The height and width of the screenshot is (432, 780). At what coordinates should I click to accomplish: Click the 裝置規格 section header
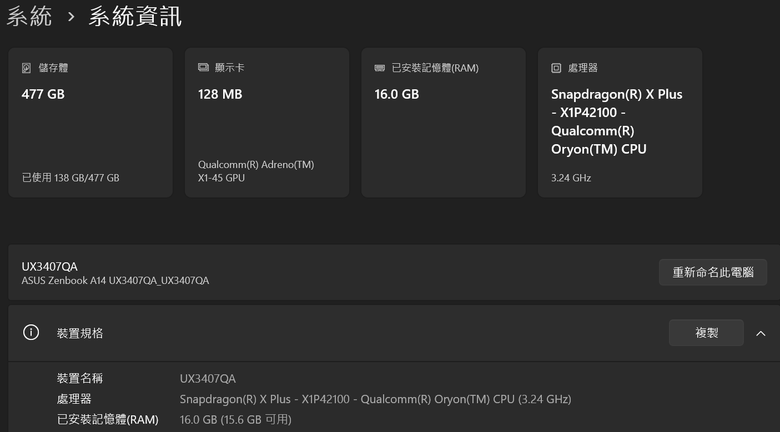[394, 333]
